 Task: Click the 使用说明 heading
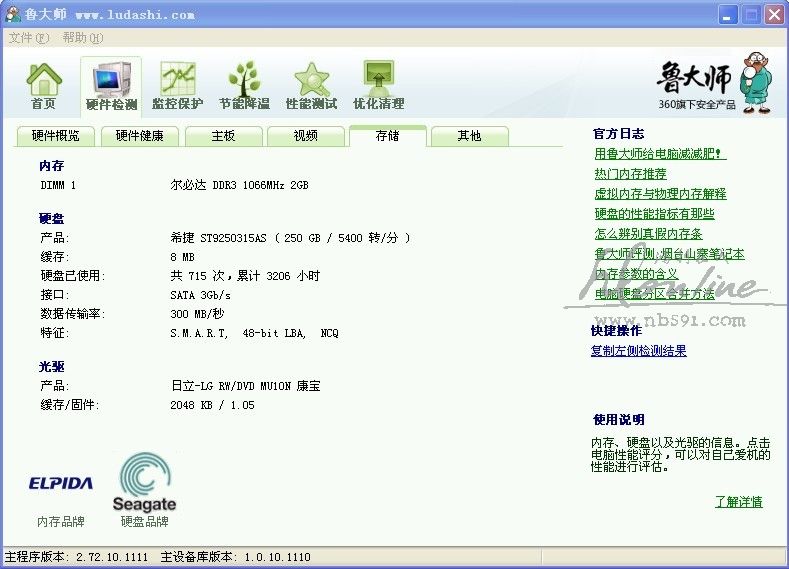(618, 420)
